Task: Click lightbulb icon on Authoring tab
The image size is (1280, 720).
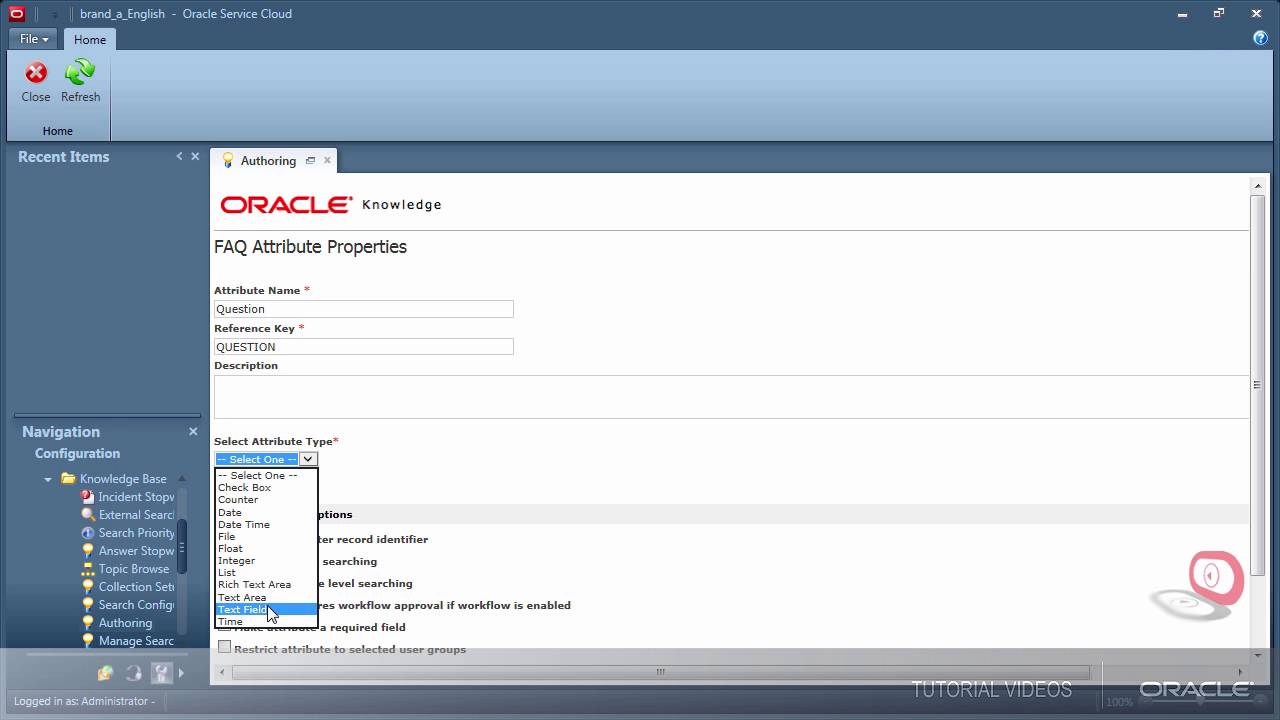Action: [x=228, y=160]
